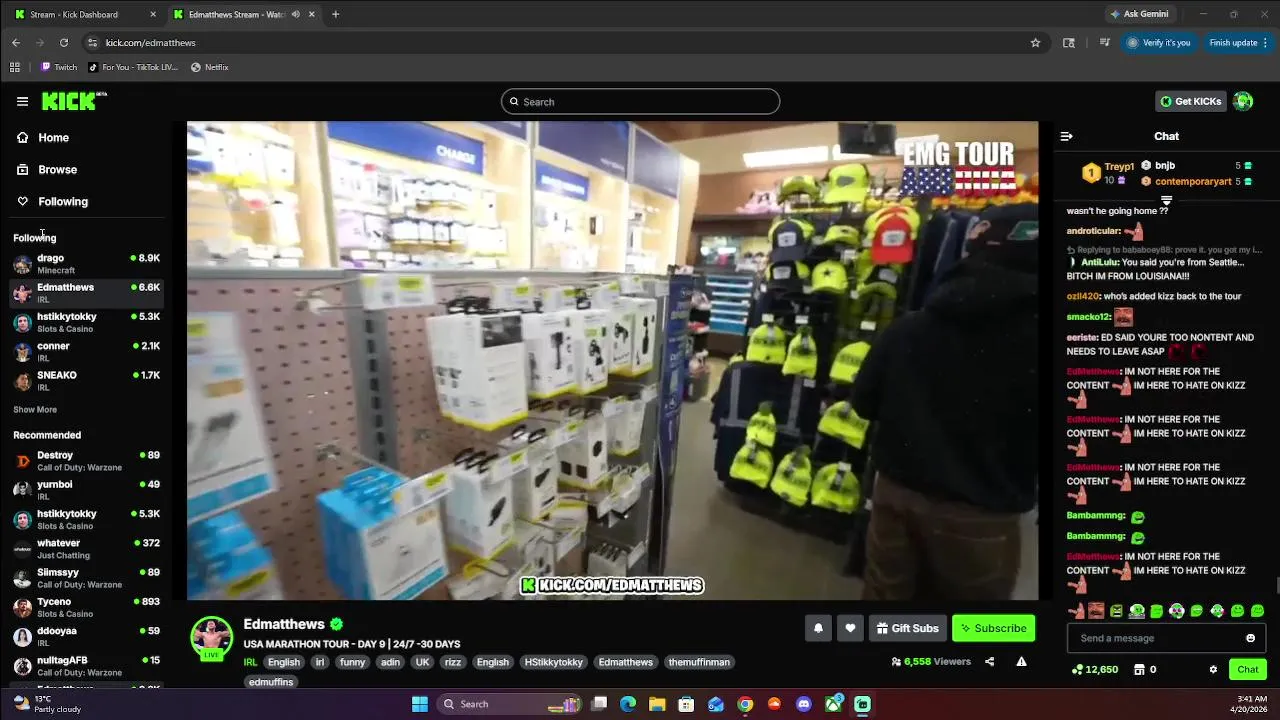Open recommended channel Tyceno
Screen dimensions: 1280x720
(x=86, y=607)
